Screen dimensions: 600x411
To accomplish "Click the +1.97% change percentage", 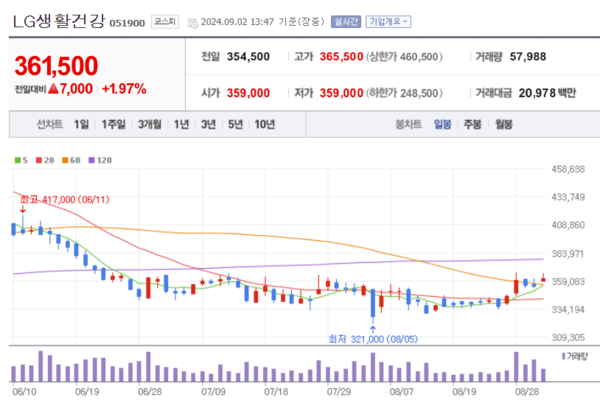I will tap(124, 89).
